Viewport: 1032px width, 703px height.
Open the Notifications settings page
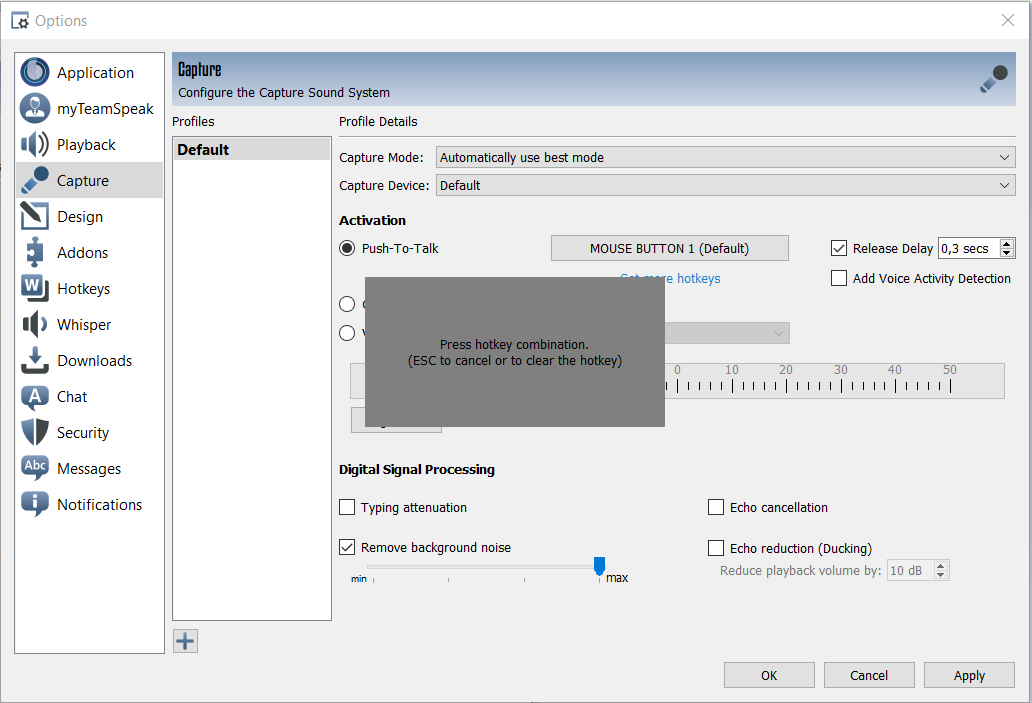[x=89, y=505]
